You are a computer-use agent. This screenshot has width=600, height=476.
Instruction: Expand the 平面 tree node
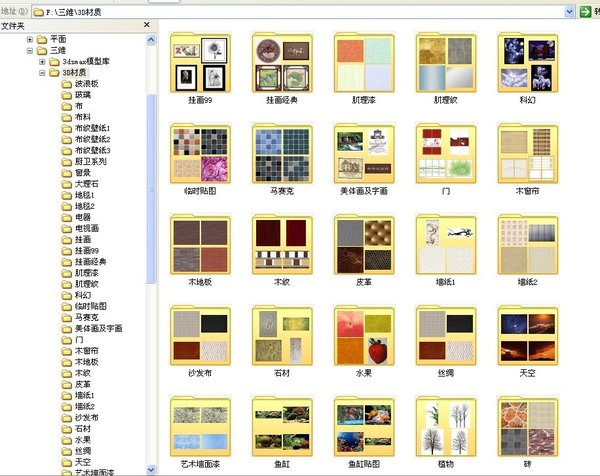tap(30, 39)
